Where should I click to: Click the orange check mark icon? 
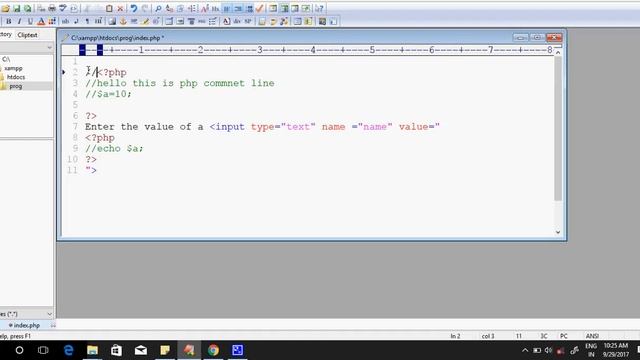pyautogui.click(x=260, y=8)
